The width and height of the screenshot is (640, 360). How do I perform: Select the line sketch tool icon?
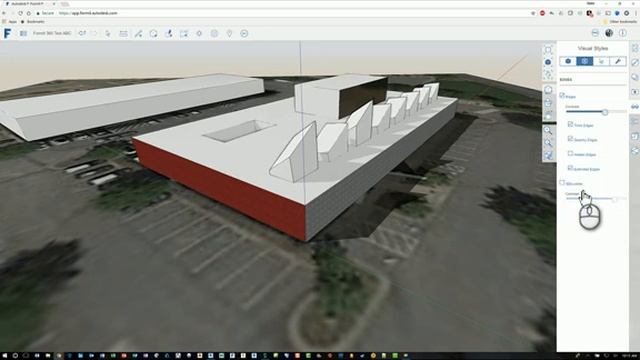138,33
